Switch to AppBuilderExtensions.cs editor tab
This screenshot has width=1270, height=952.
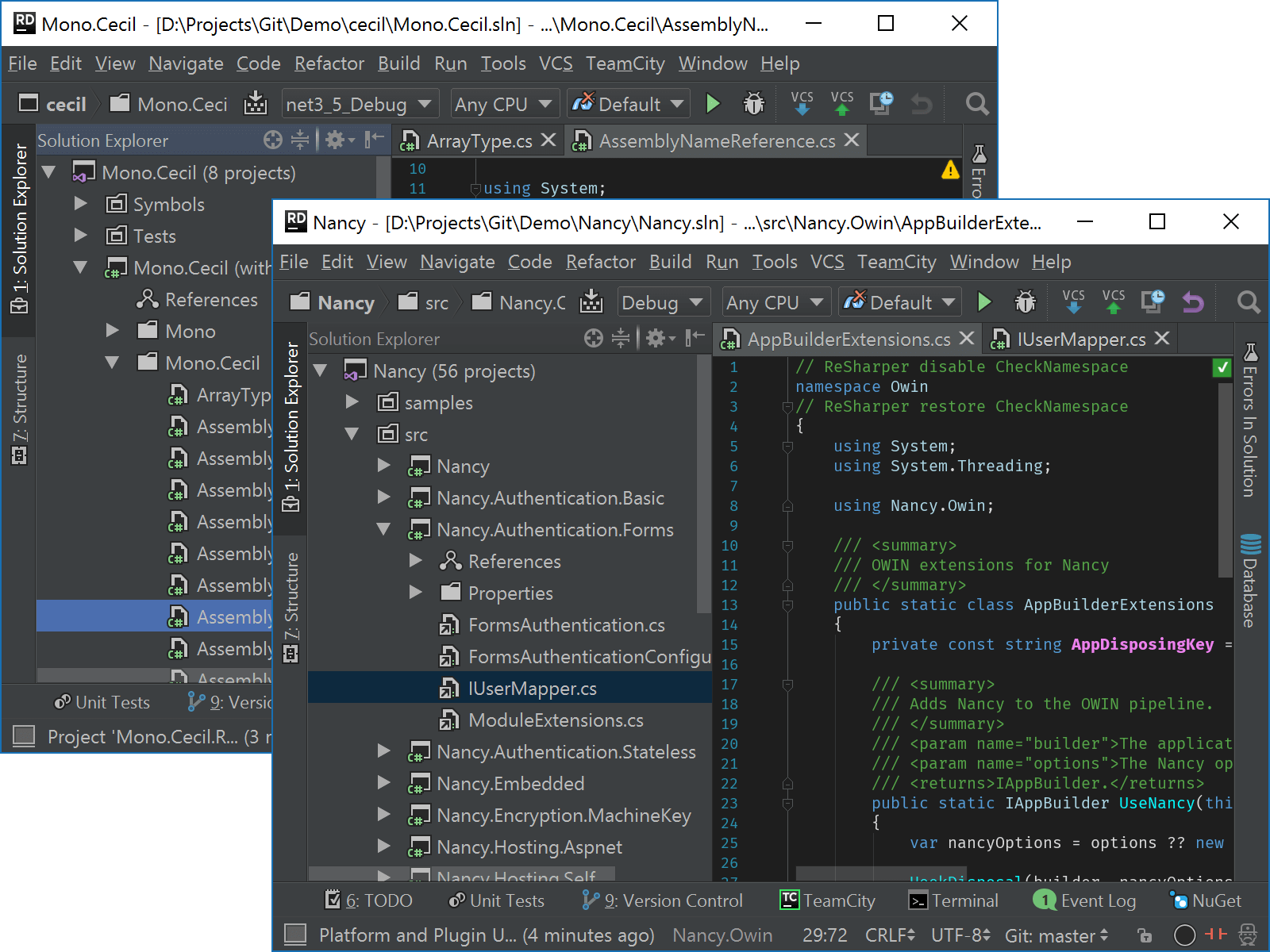849,339
